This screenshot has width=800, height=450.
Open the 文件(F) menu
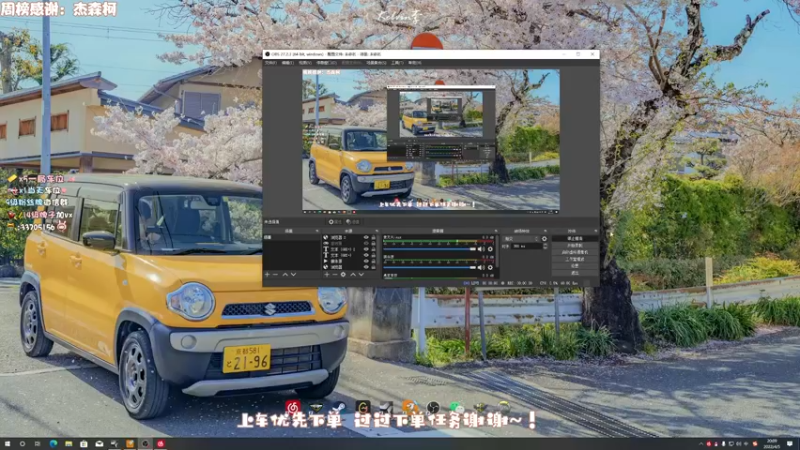coord(271,63)
